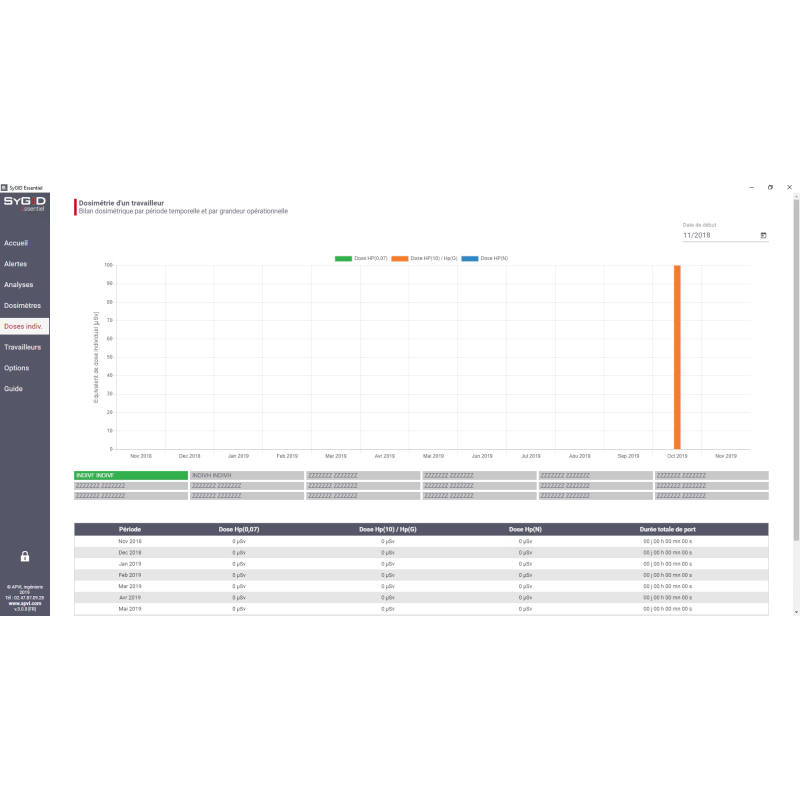Open the Travailleurs section
800x800 pixels.
22,347
